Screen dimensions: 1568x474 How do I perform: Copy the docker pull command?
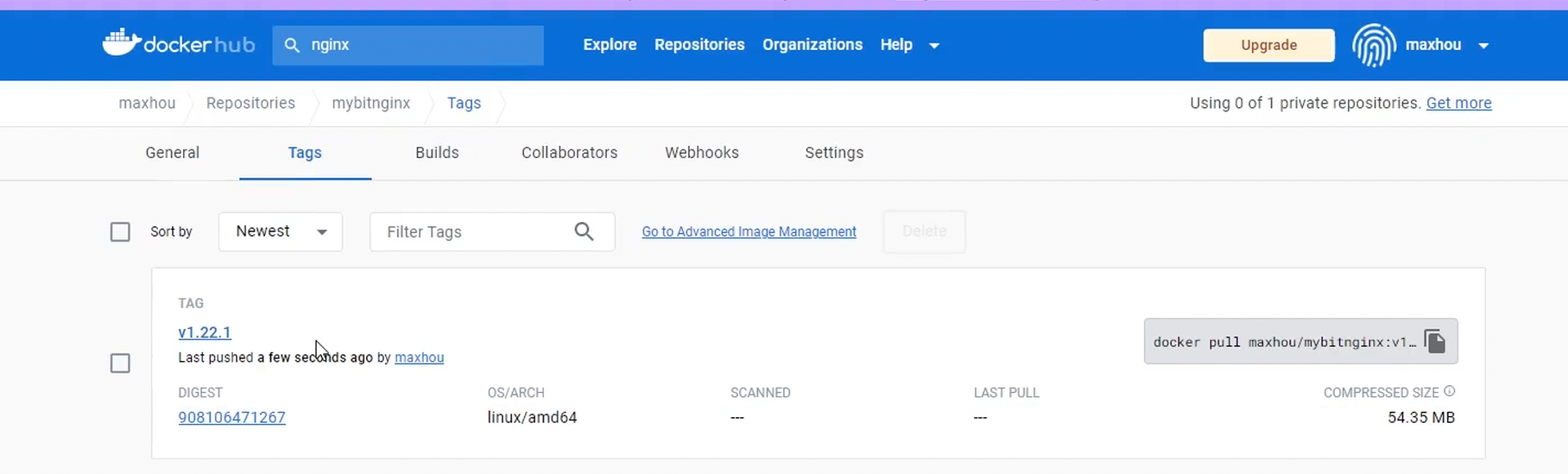click(1435, 342)
